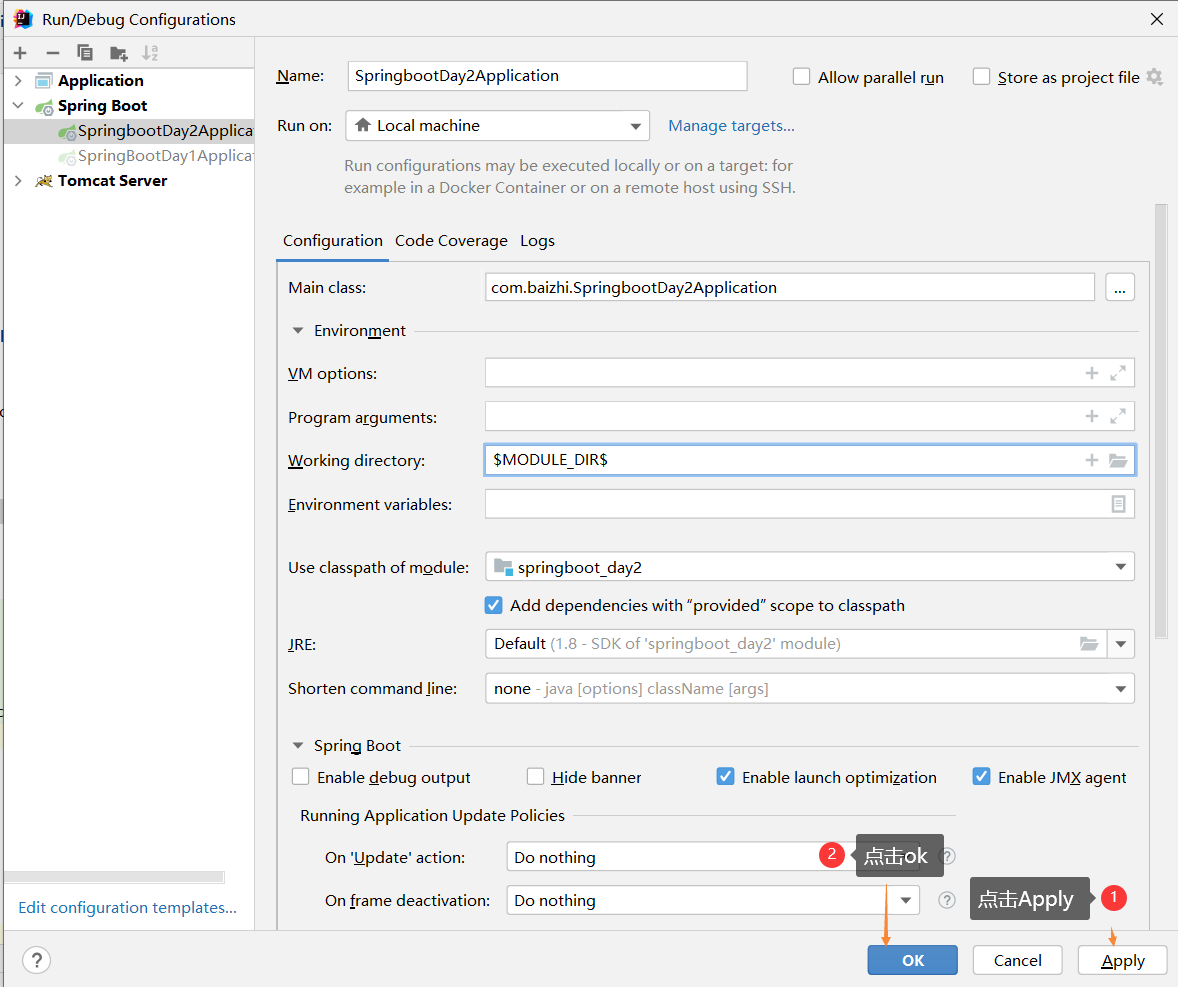The height and width of the screenshot is (987, 1178).
Task: Enable Store as project file
Action: coord(981,77)
